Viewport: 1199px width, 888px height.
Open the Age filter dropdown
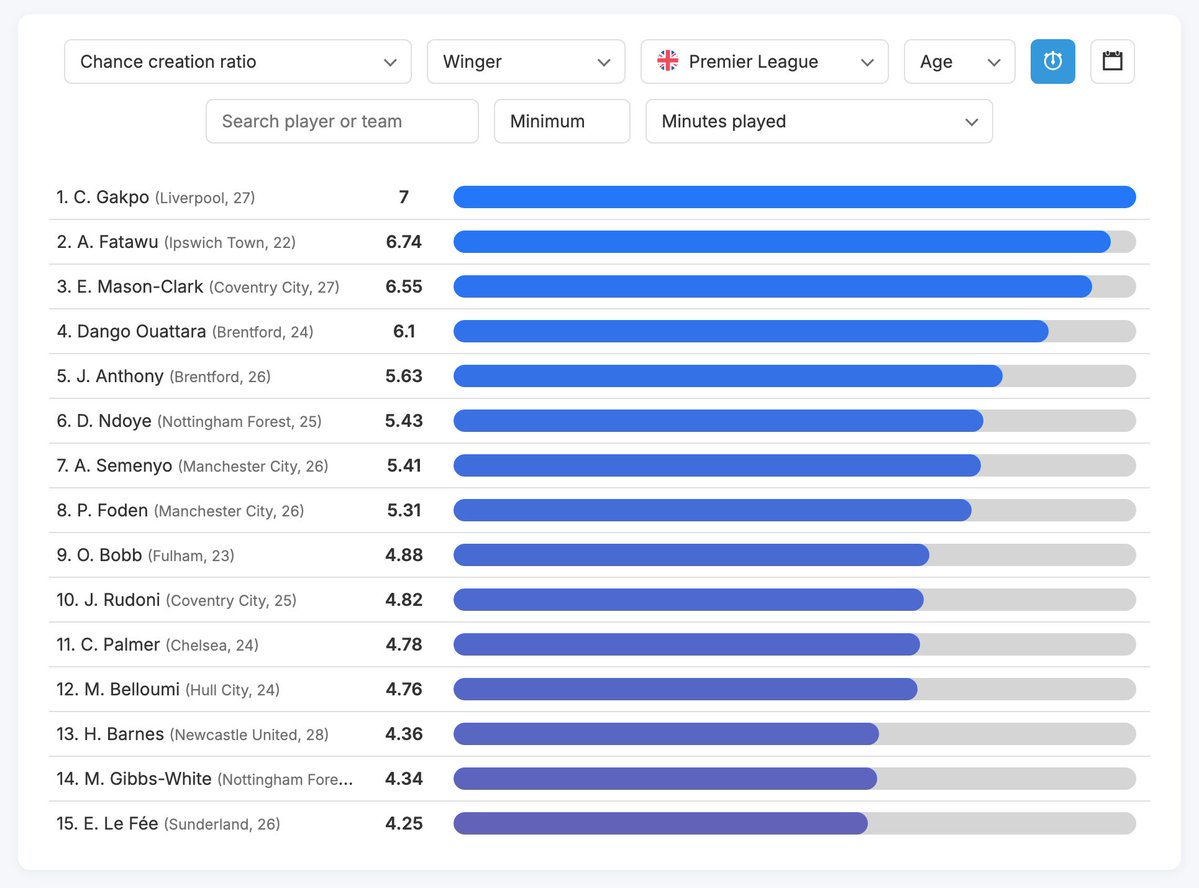point(960,61)
